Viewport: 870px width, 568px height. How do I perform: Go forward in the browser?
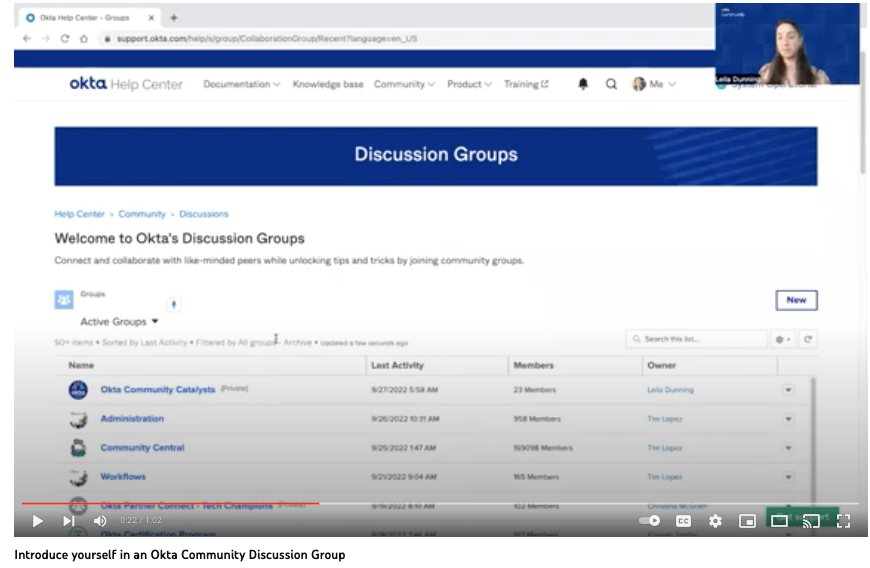click(45, 38)
